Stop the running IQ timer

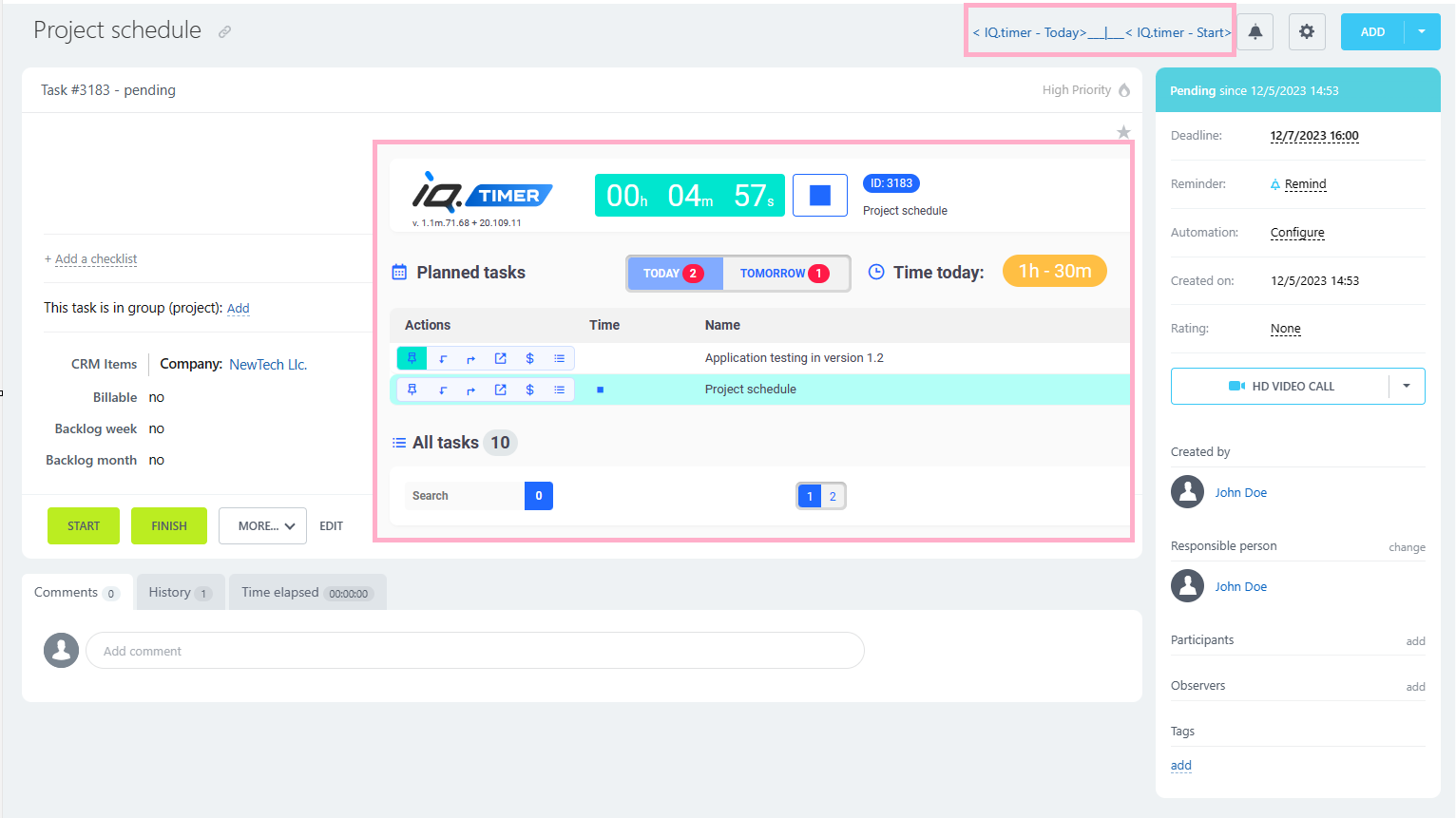819,196
